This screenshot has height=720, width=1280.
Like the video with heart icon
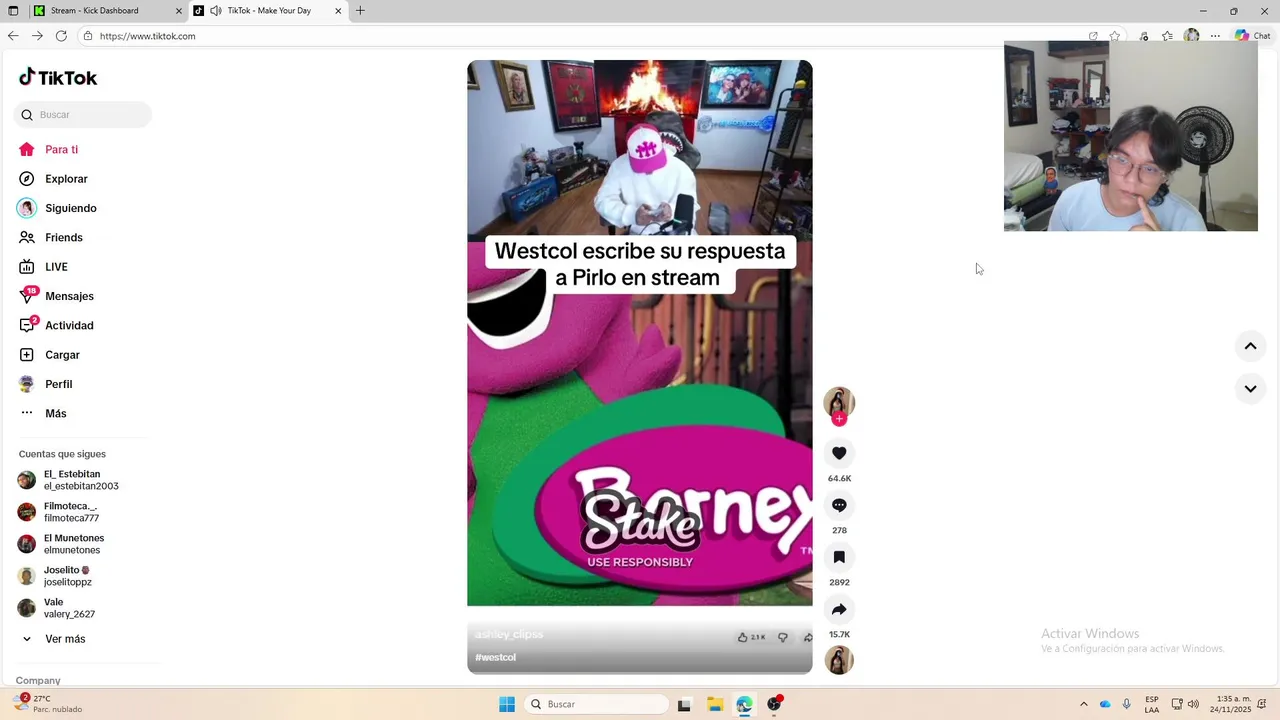839,453
